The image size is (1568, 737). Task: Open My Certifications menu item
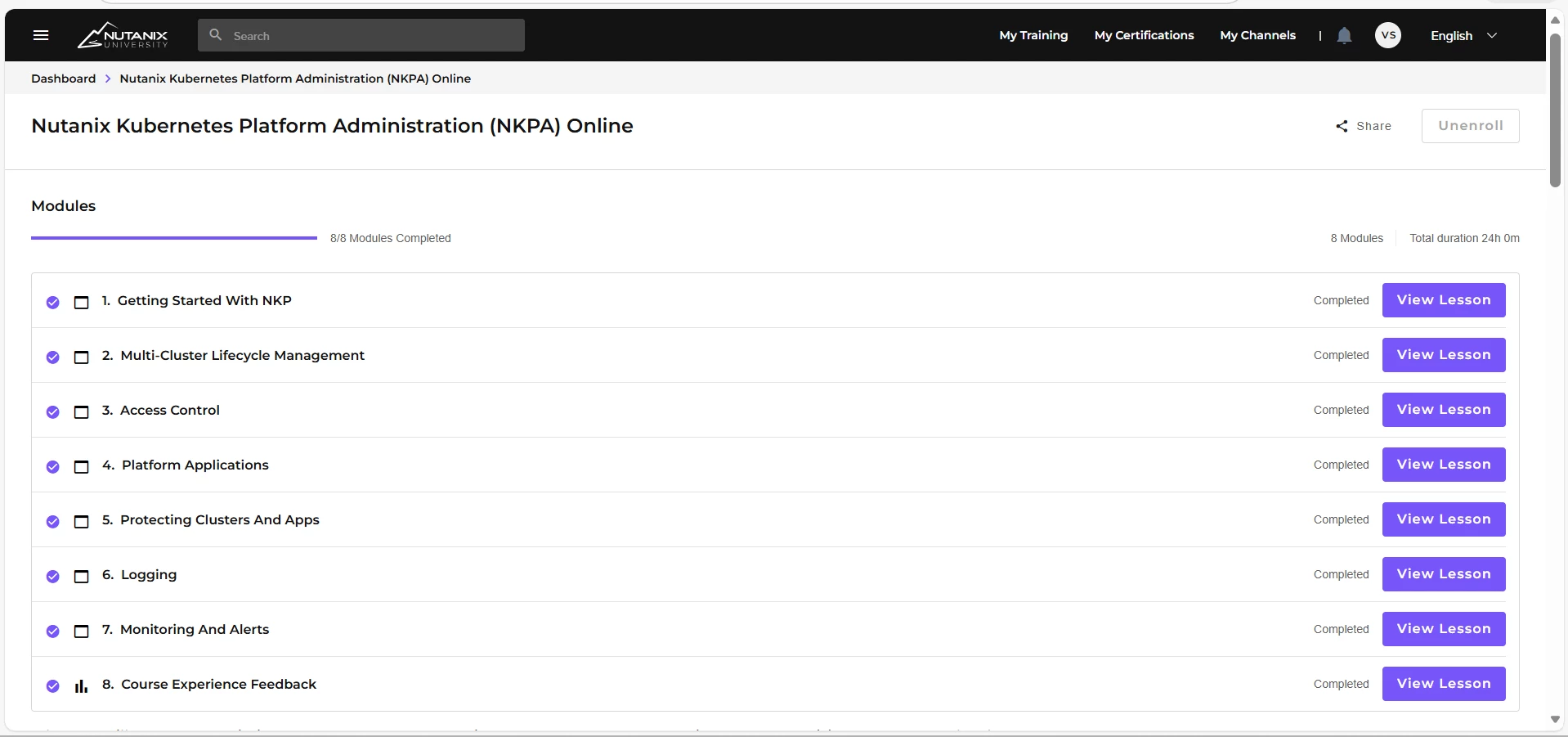(x=1144, y=35)
